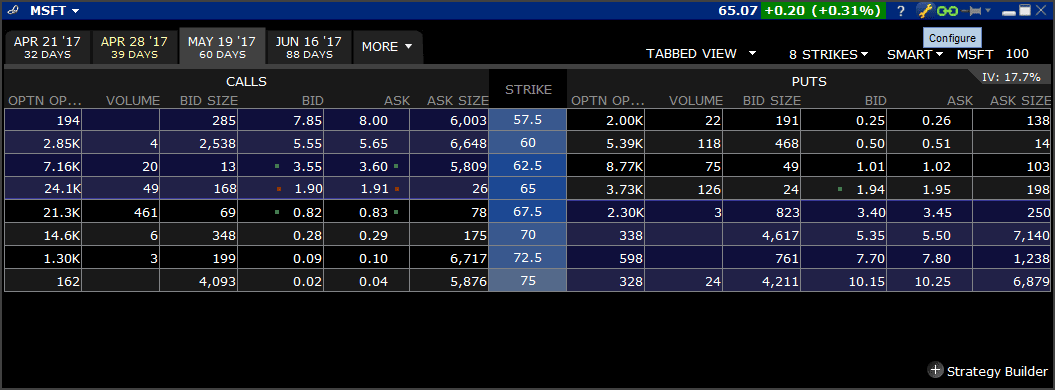Click the gray pushpin icon

[x=971, y=11]
